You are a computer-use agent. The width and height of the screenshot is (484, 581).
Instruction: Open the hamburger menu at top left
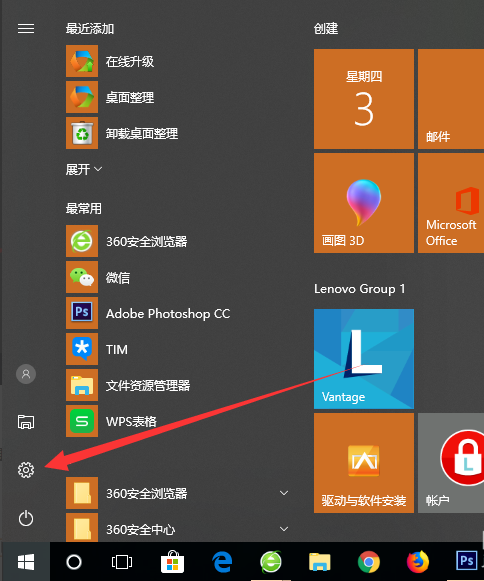point(26,29)
